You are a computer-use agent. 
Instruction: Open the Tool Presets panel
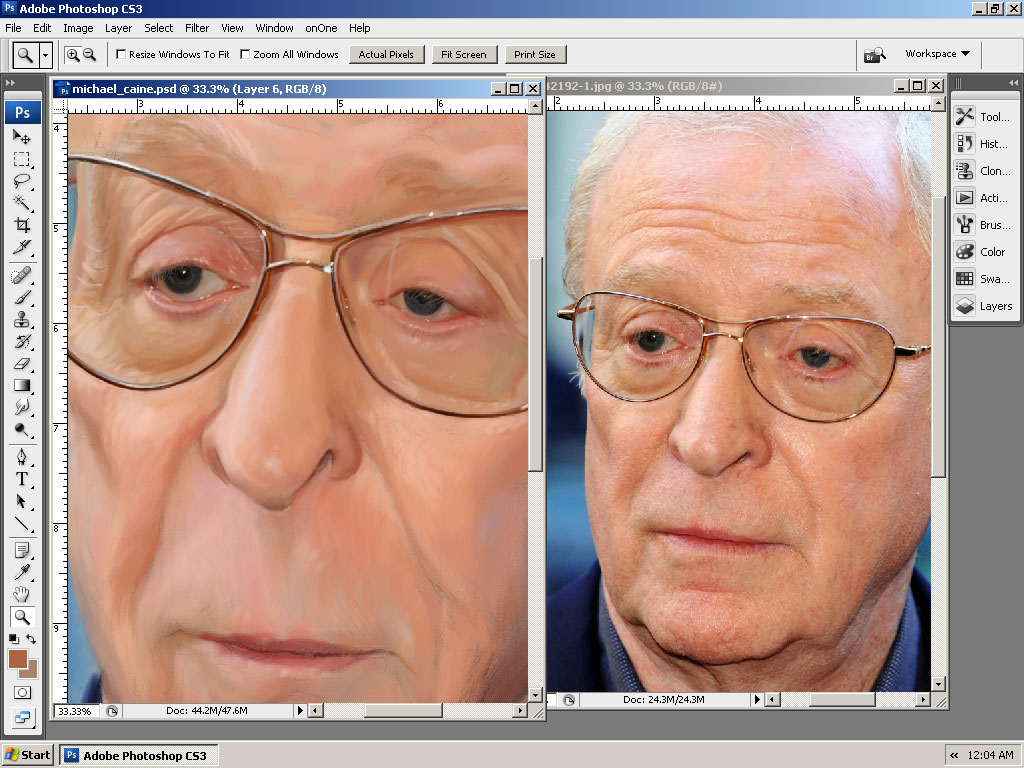click(x=984, y=117)
